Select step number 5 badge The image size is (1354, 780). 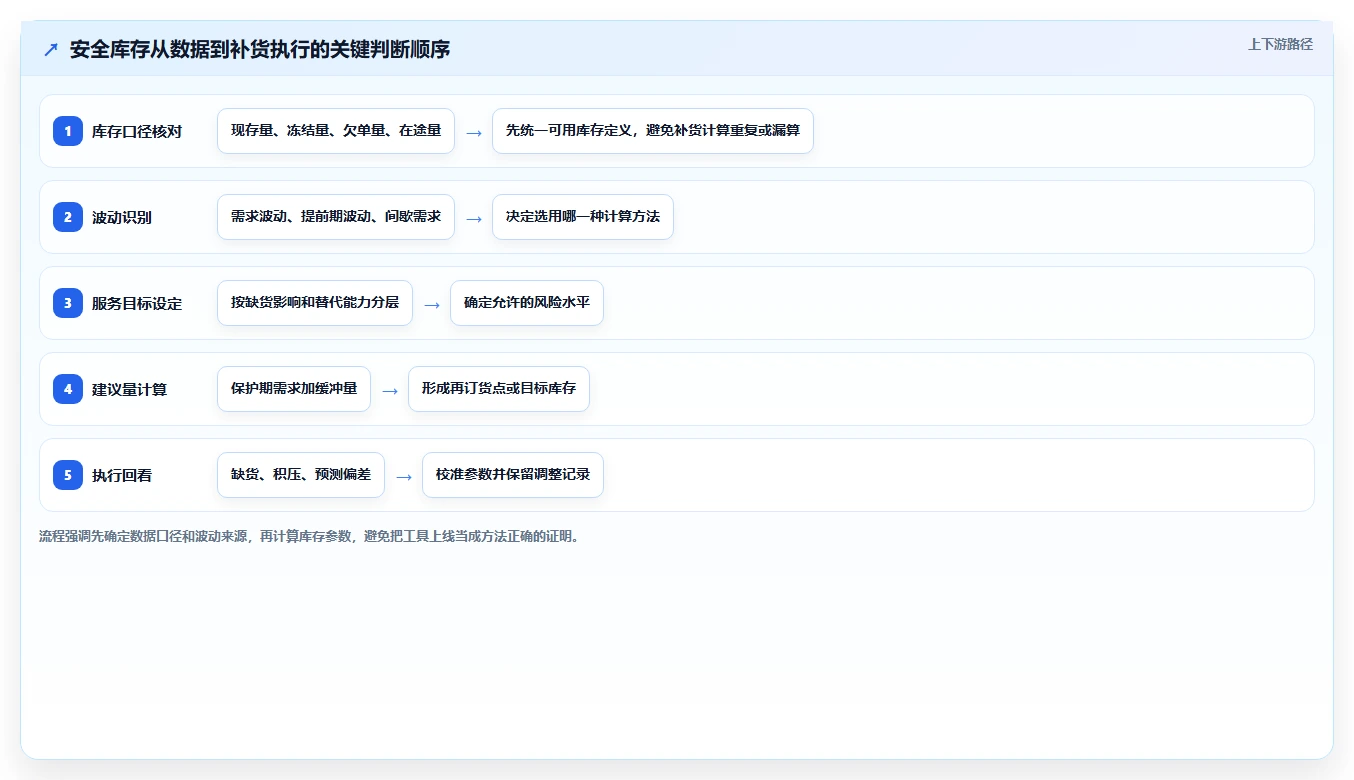68,474
